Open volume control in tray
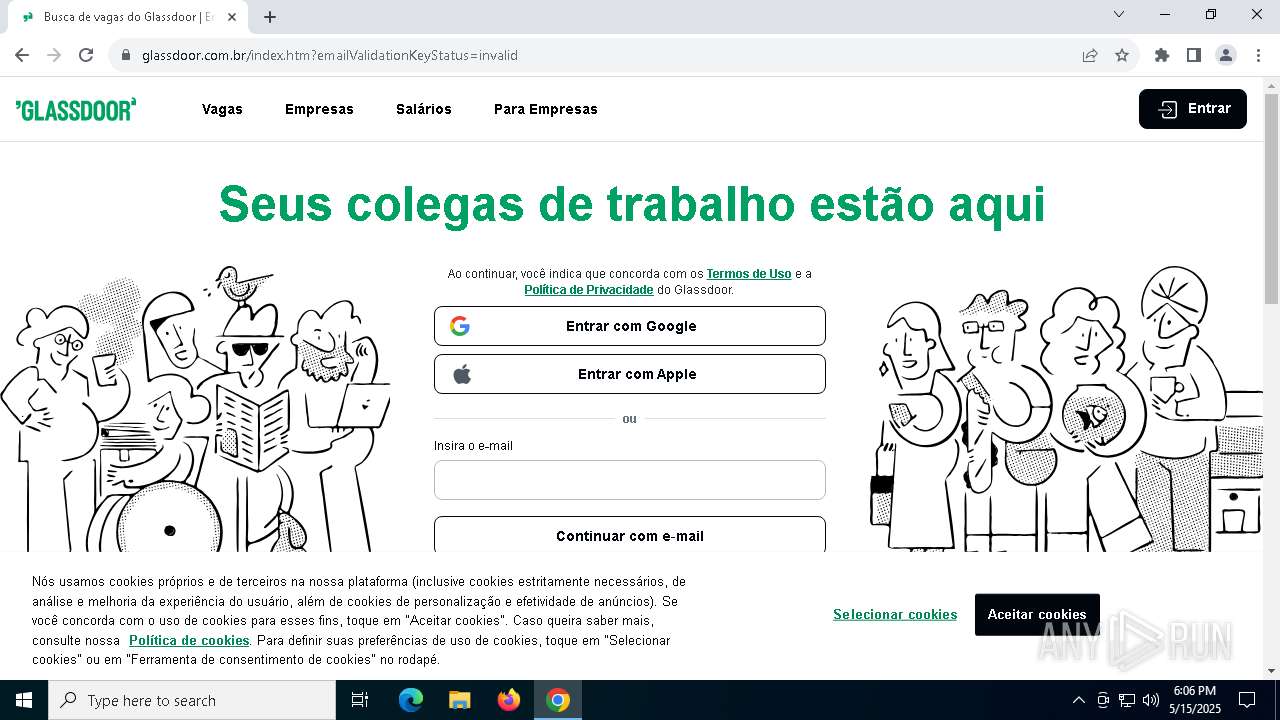The height and width of the screenshot is (720, 1280). click(1151, 700)
